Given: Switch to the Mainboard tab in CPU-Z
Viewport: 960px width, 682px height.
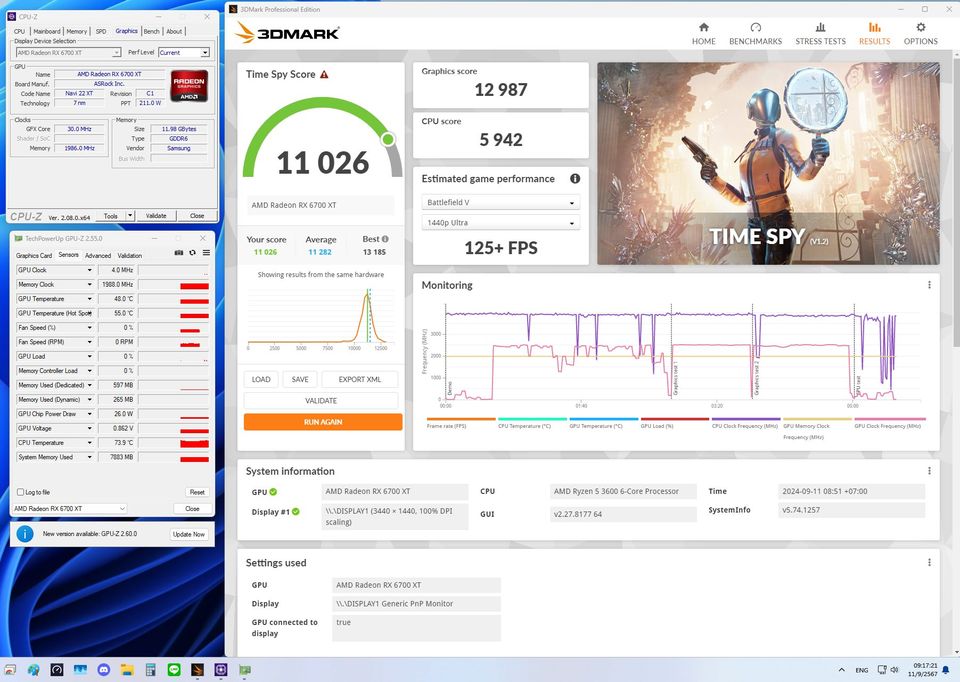Looking at the screenshot, I should coord(47,31).
